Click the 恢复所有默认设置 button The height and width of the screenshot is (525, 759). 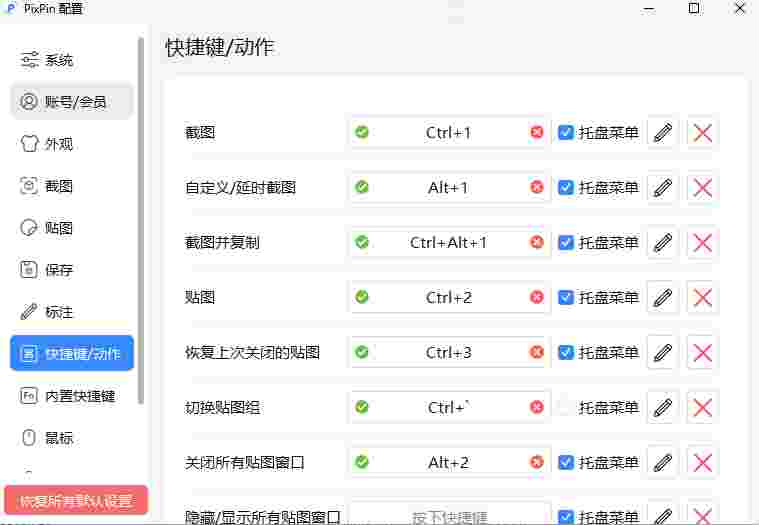76,501
